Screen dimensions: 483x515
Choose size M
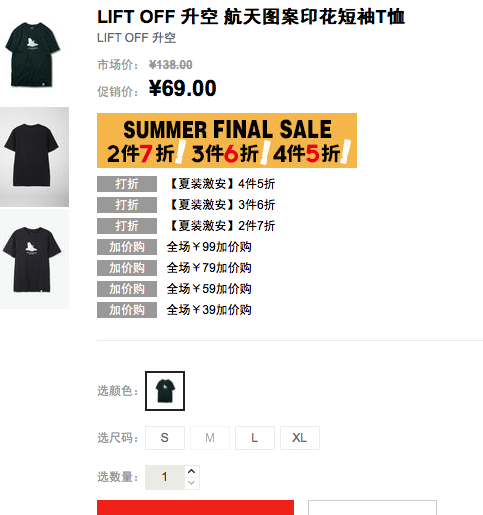[x=210, y=438]
